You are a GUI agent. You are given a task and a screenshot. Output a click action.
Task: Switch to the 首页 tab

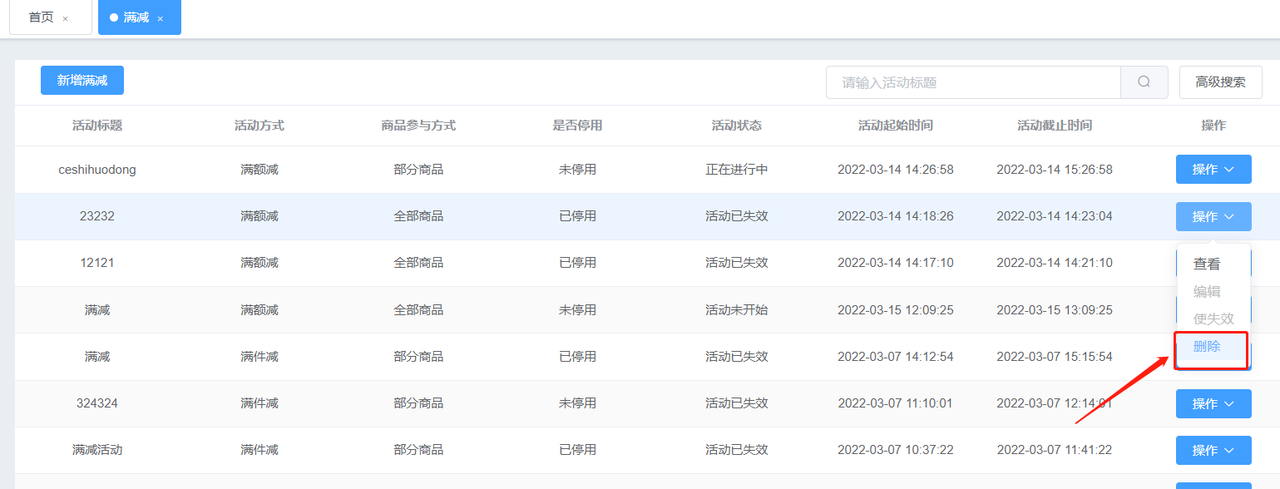[x=41, y=18]
